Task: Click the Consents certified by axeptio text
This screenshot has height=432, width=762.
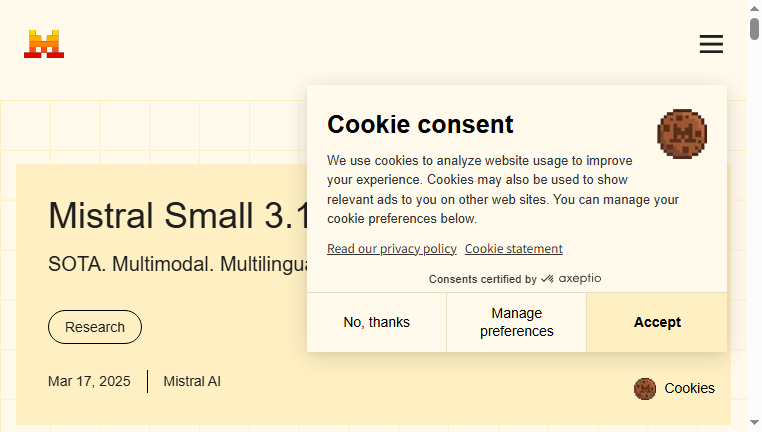Action: click(x=515, y=279)
